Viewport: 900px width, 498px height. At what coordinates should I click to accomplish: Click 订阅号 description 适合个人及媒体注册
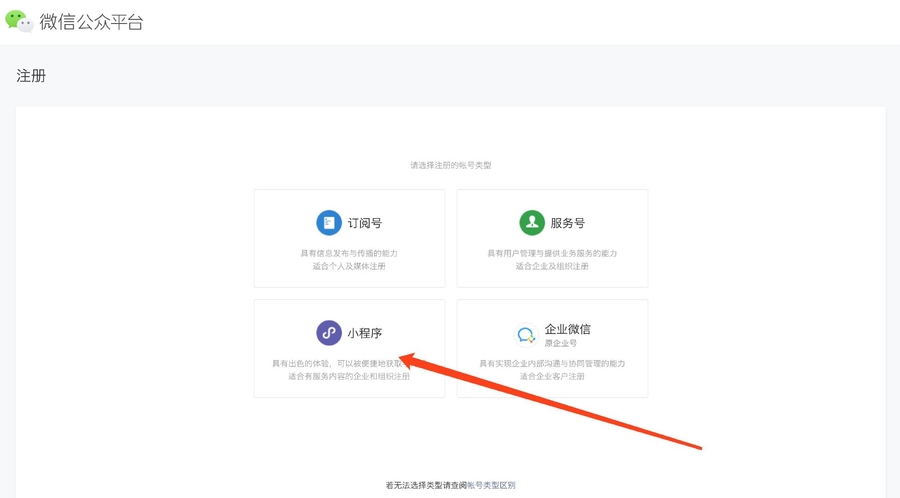pyautogui.click(x=349, y=266)
